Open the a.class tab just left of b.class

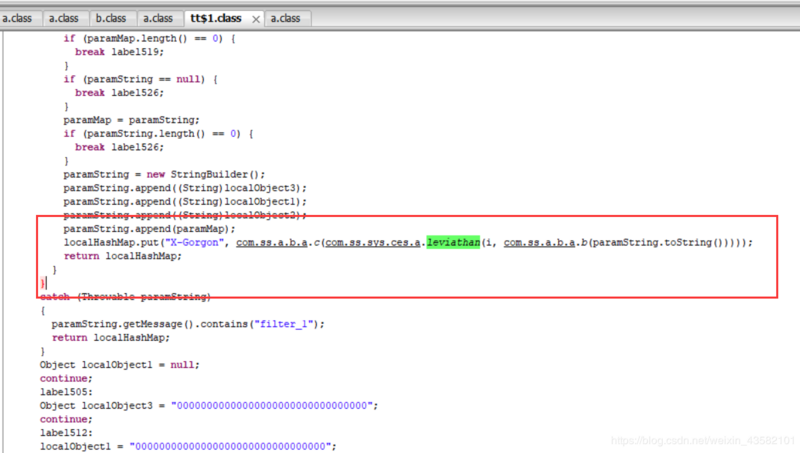(x=64, y=18)
